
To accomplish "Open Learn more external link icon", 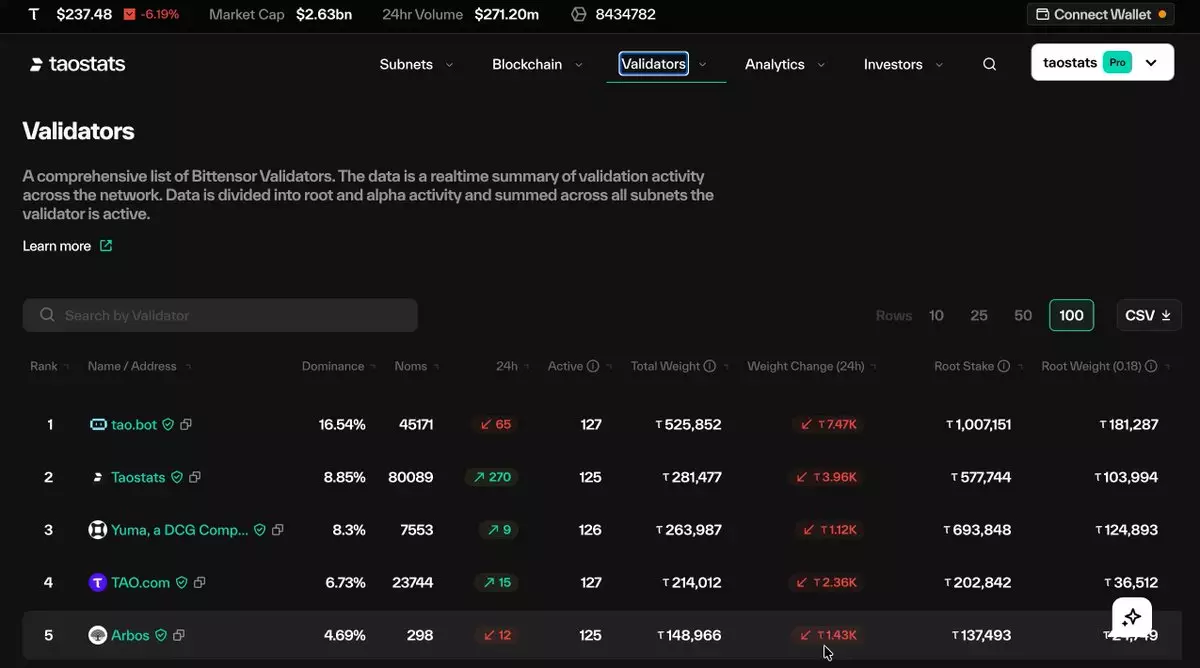I will tap(106, 246).
